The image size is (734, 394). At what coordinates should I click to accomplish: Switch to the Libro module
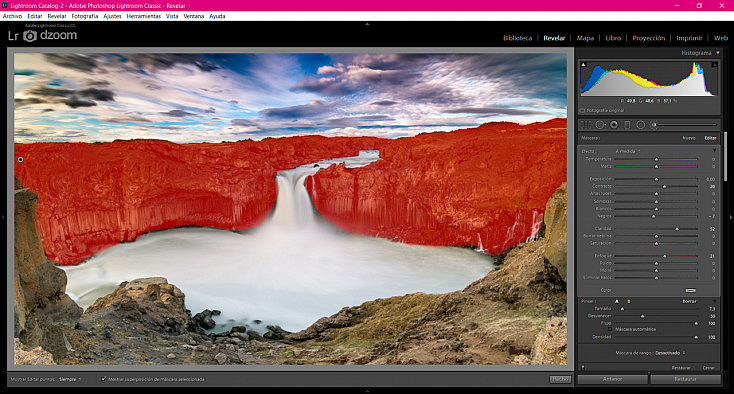point(613,38)
